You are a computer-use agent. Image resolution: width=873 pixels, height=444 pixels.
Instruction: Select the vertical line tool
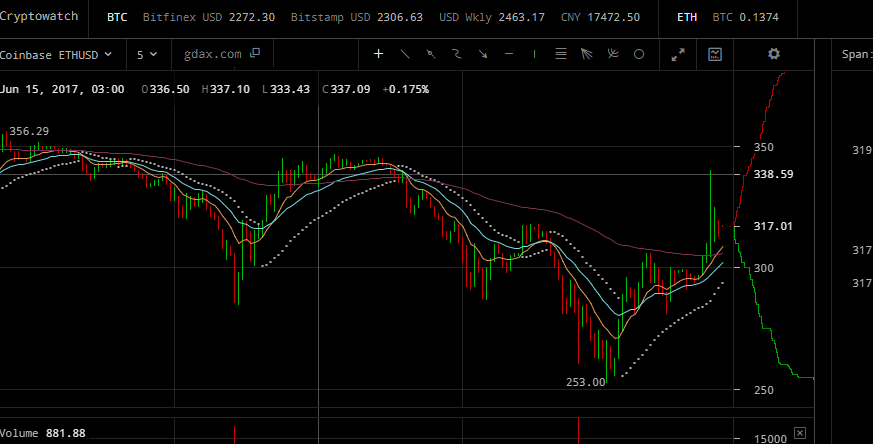coord(534,54)
